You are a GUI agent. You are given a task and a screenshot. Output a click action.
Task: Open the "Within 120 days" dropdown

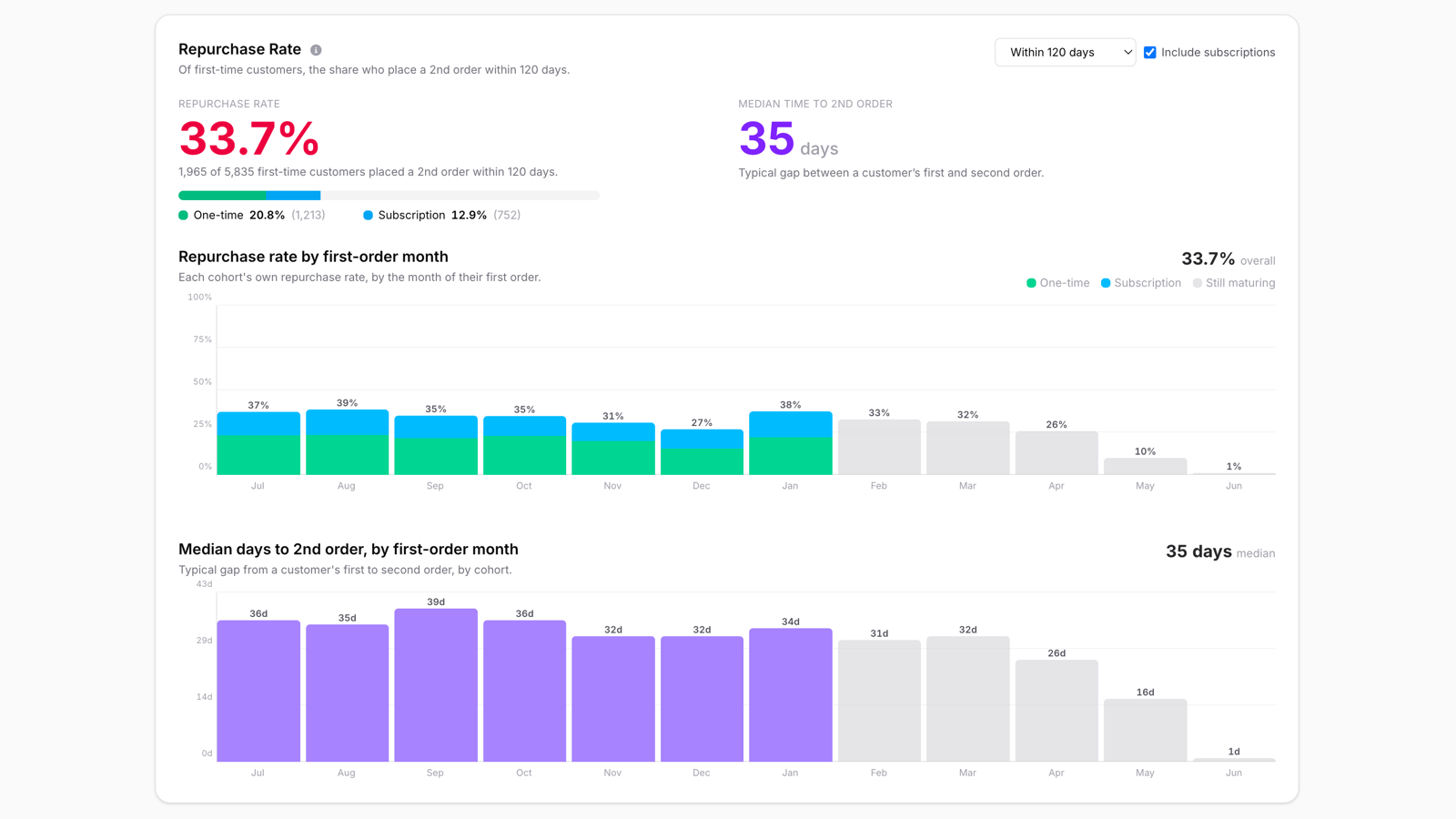pyautogui.click(x=1065, y=52)
